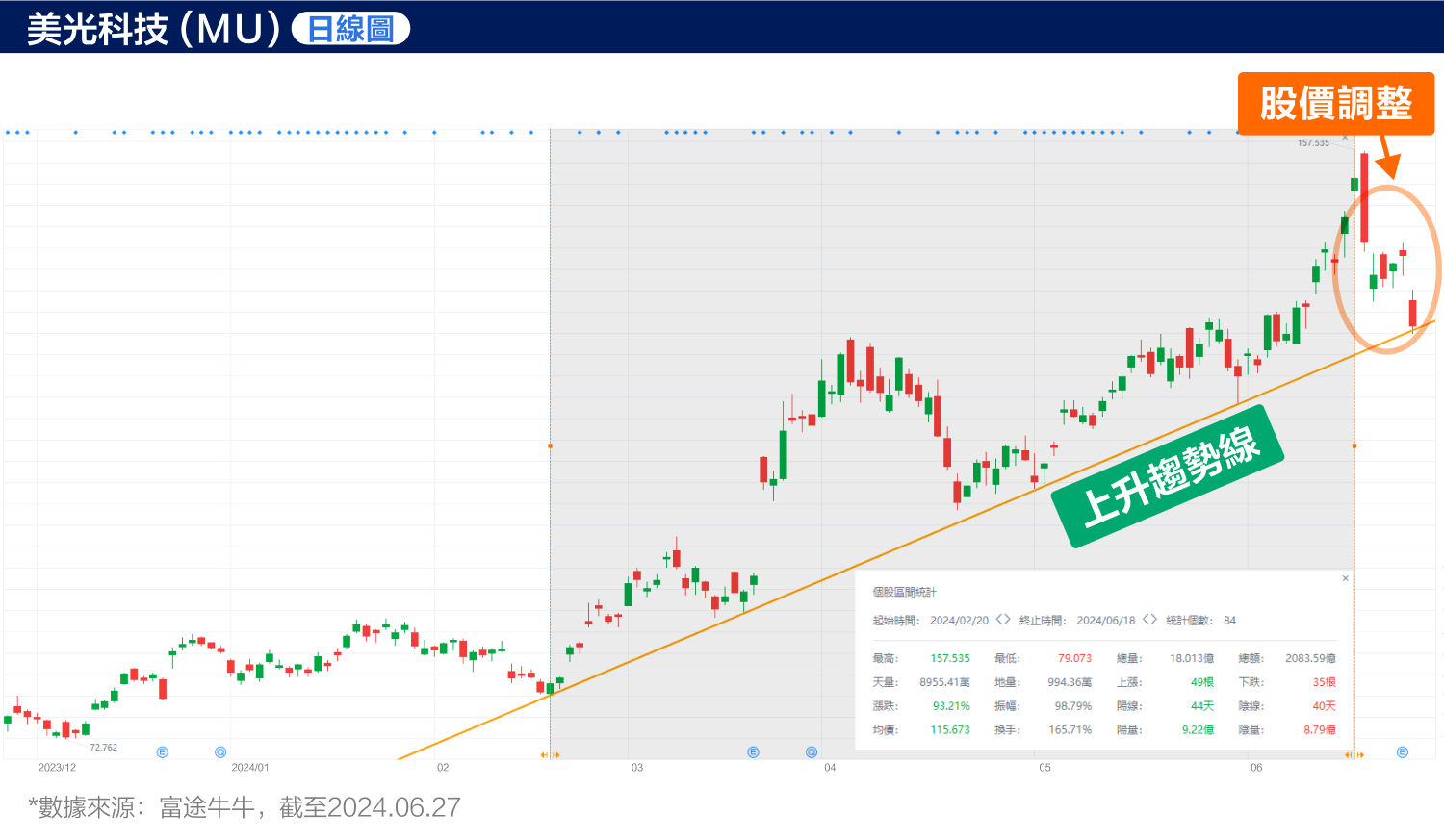Screen dimensions: 1444x840
Task: Click the Q dividend marker near 2024/01
Action: tap(219, 752)
